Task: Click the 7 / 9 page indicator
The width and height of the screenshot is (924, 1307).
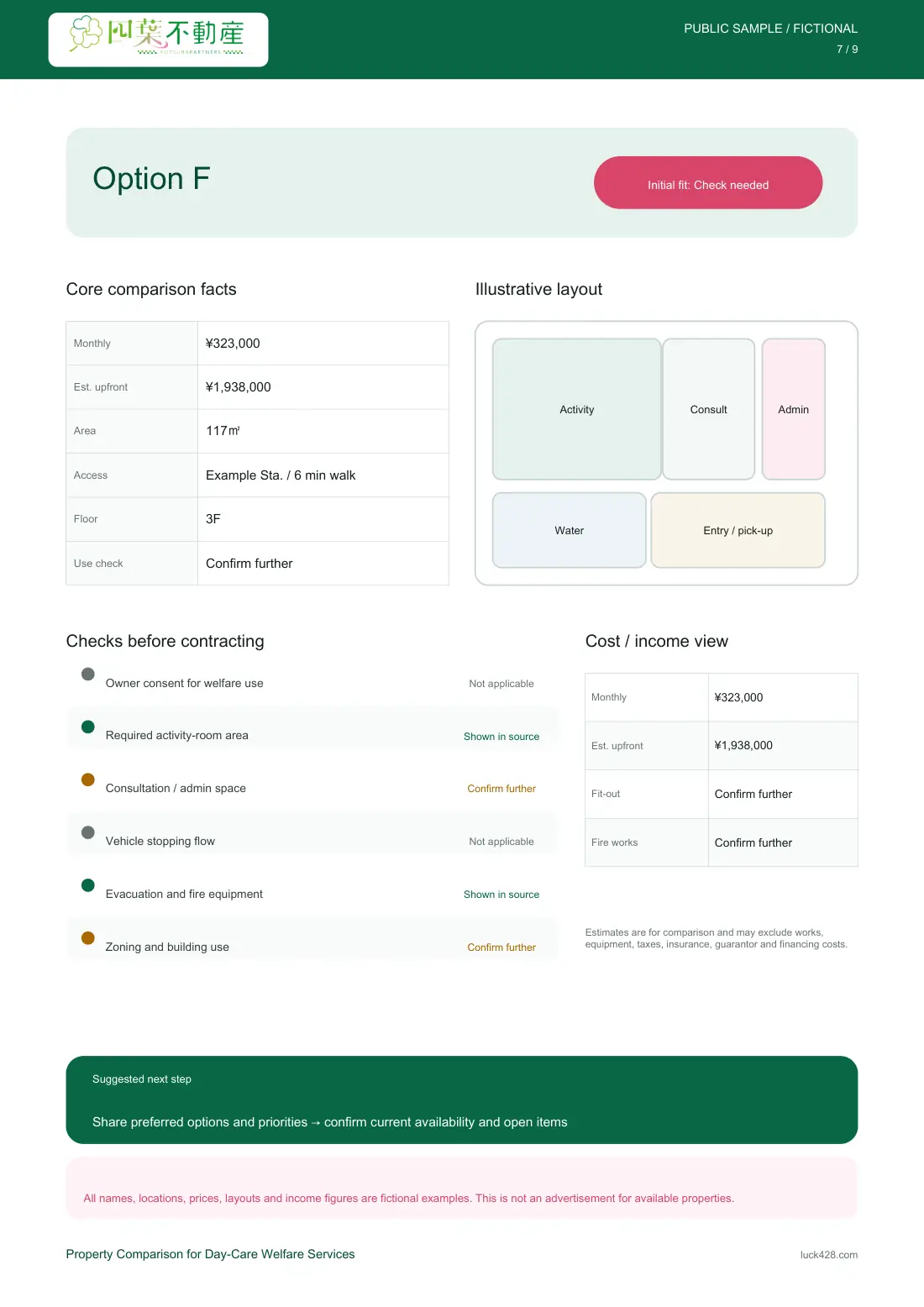Action: click(x=847, y=50)
